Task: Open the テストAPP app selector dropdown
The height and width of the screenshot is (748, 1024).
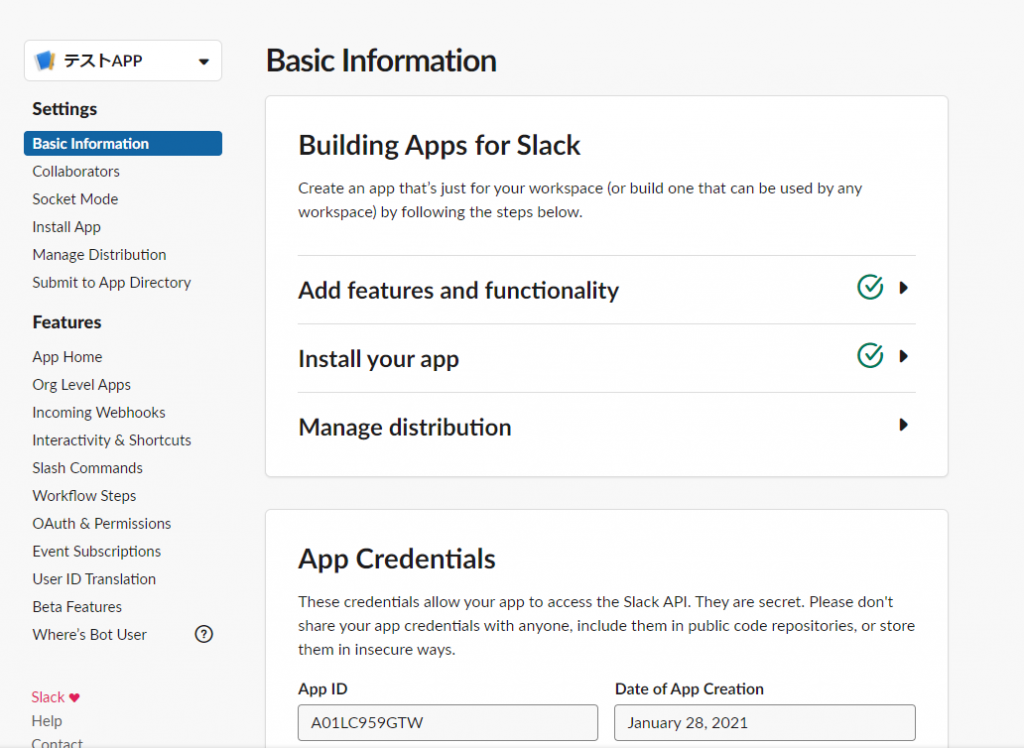Action: [123, 61]
